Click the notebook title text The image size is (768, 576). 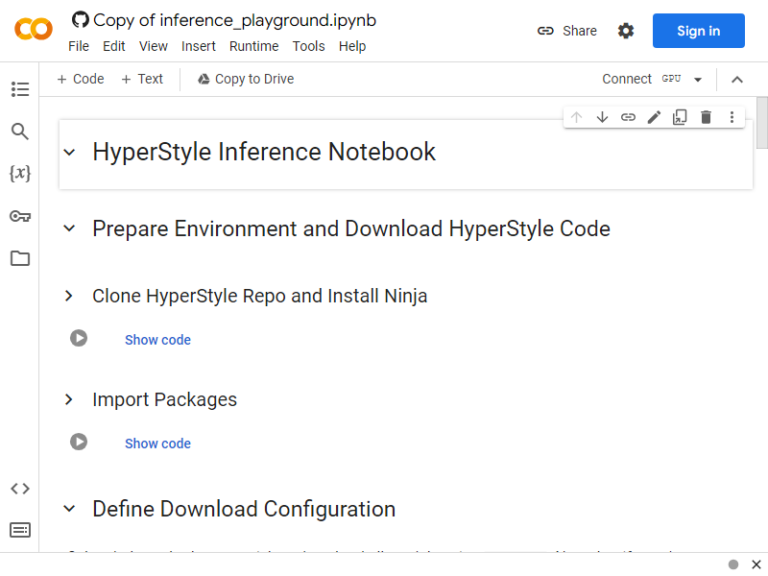(x=235, y=20)
